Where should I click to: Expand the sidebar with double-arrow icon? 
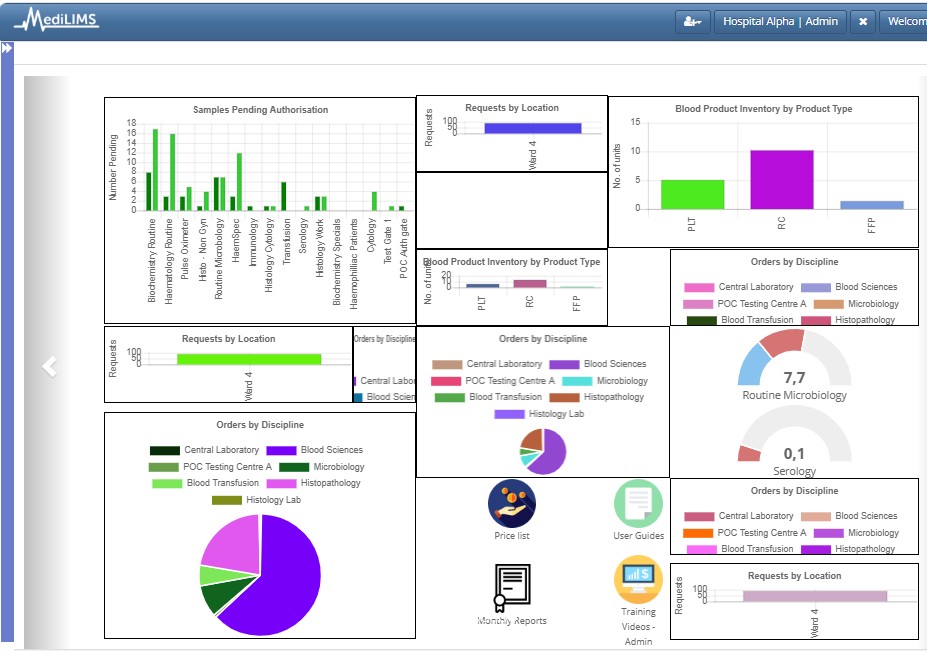coord(7,48)
